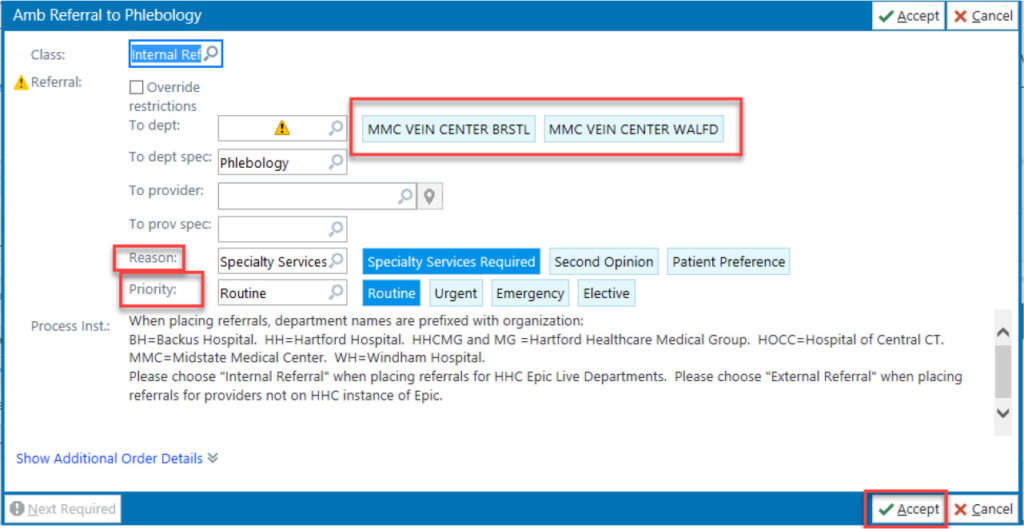Set priority to Elective
This screenshot has height=529, width=1024.
point(606,293)
